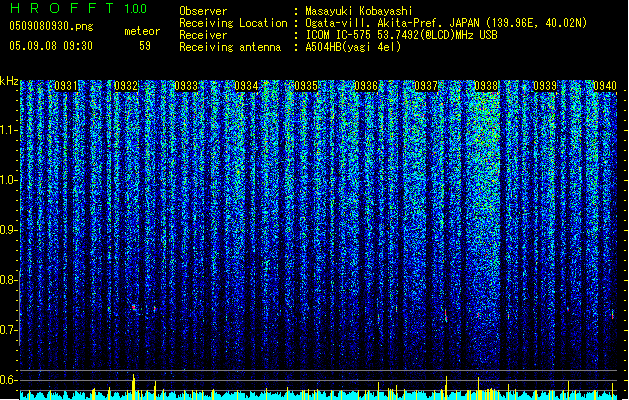
Task: Click the date stamp 05.09.08 09:30
Action: point(51,46)
